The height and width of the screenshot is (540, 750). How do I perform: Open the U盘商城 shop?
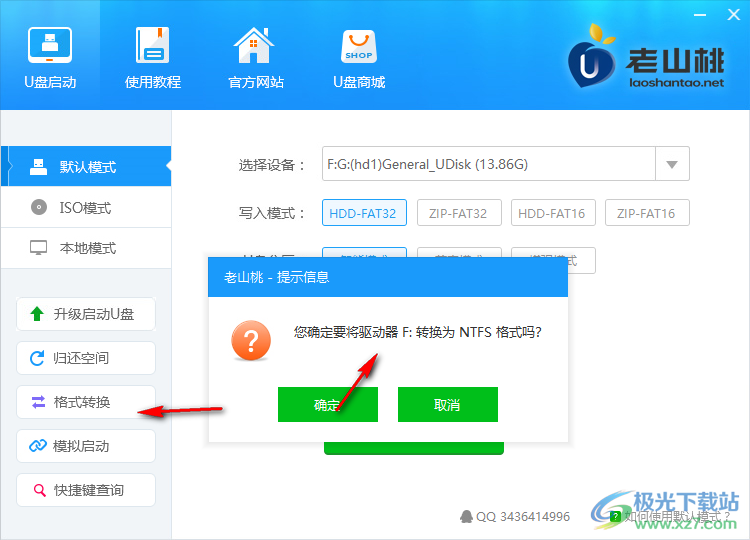pyautogui.click(x=359, y=57)
